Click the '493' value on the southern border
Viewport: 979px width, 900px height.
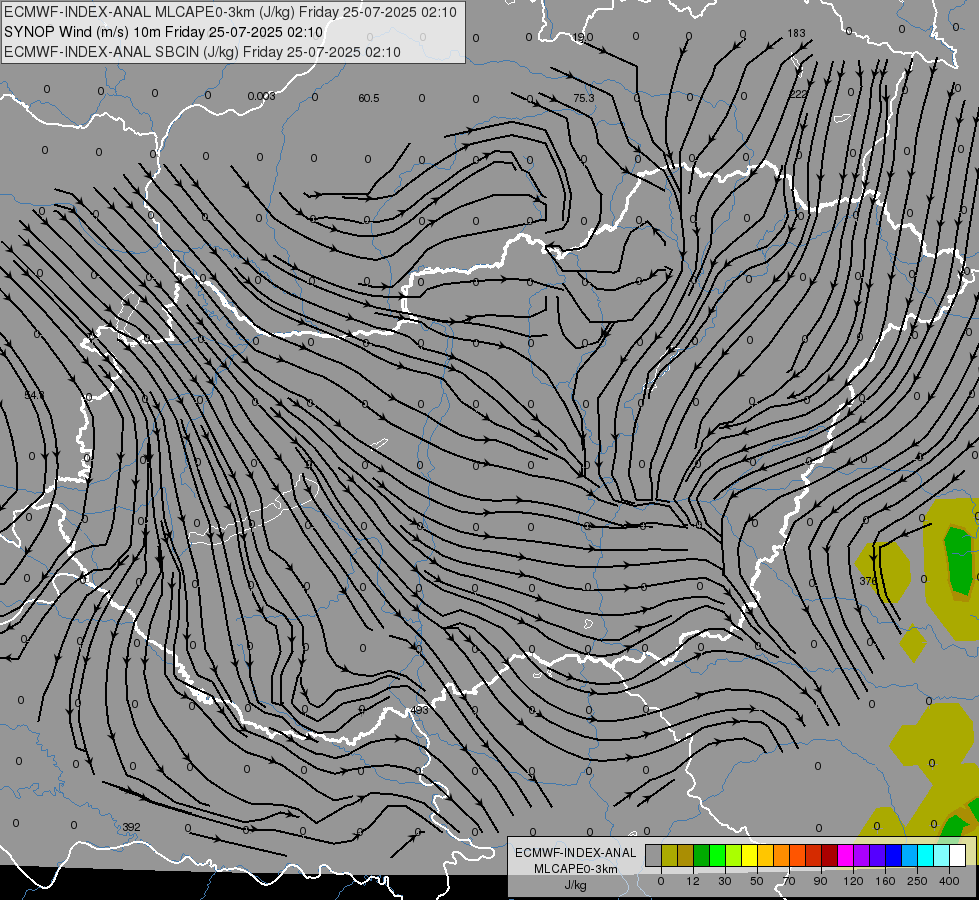420,710
